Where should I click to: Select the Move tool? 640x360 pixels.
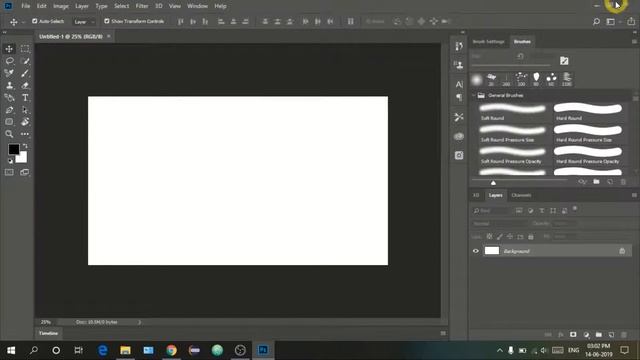click(9, 49)
